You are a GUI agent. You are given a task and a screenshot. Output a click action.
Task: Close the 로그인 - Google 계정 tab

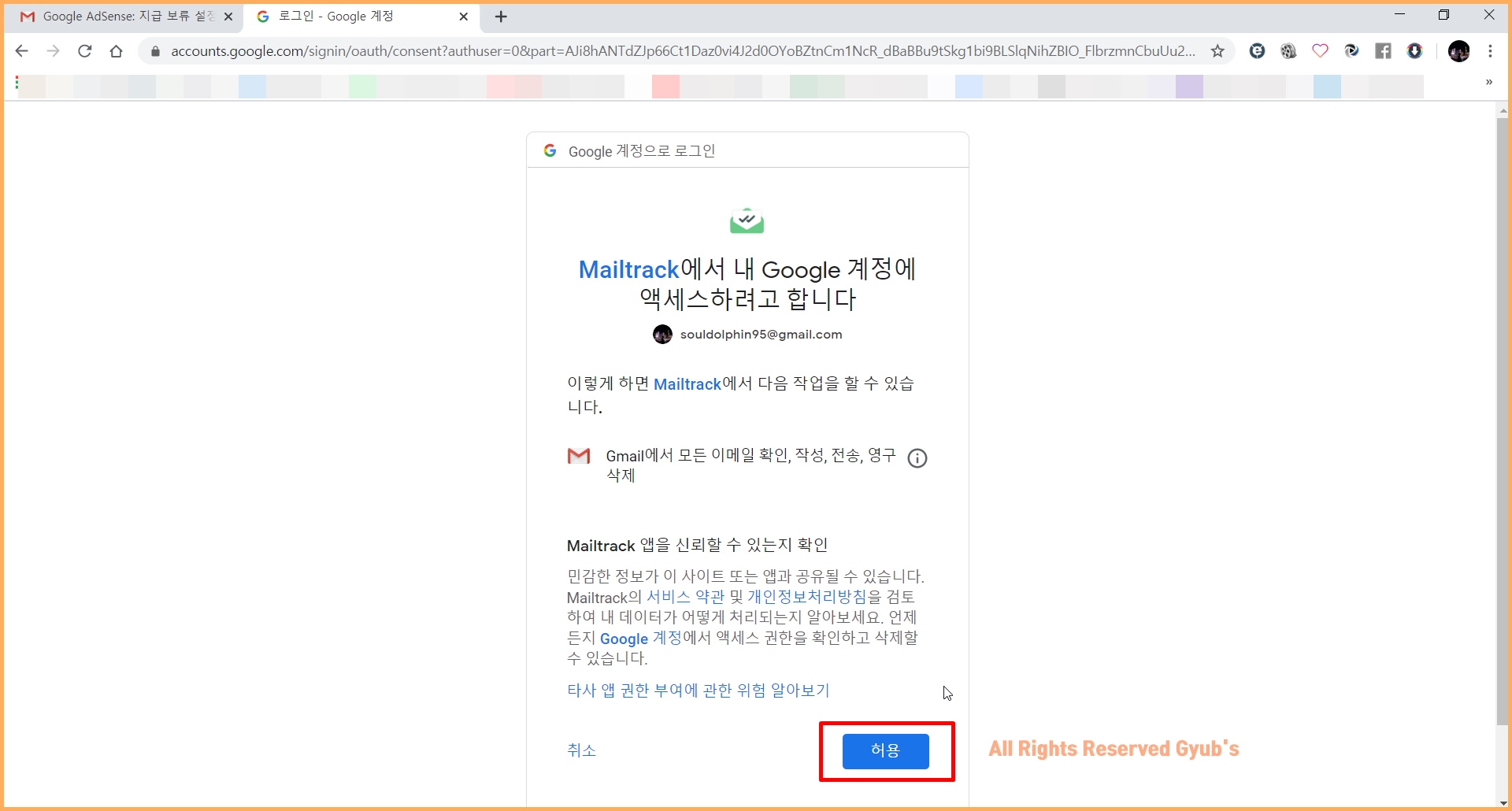pyautogui.click(x=464, y=17)
